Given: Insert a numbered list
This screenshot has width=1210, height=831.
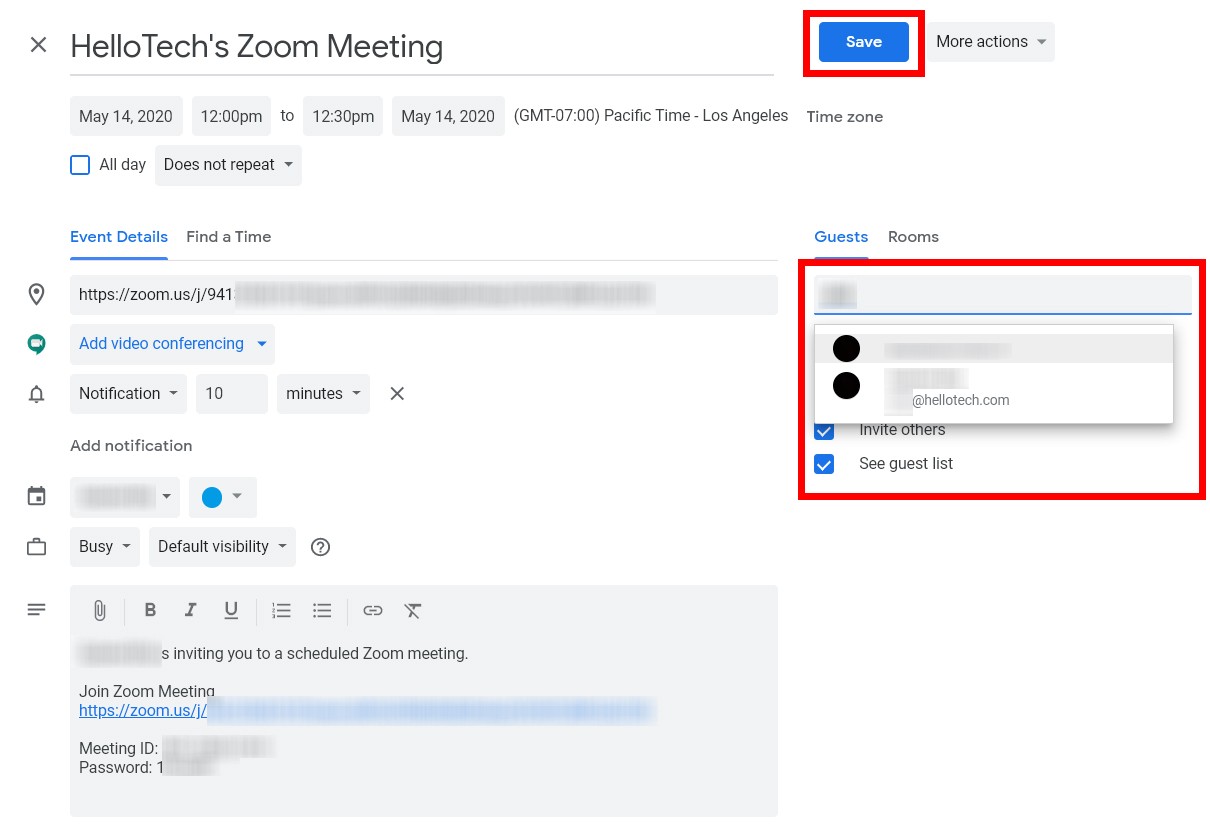Looking at the screenshot, I should [x=282, y=610].
